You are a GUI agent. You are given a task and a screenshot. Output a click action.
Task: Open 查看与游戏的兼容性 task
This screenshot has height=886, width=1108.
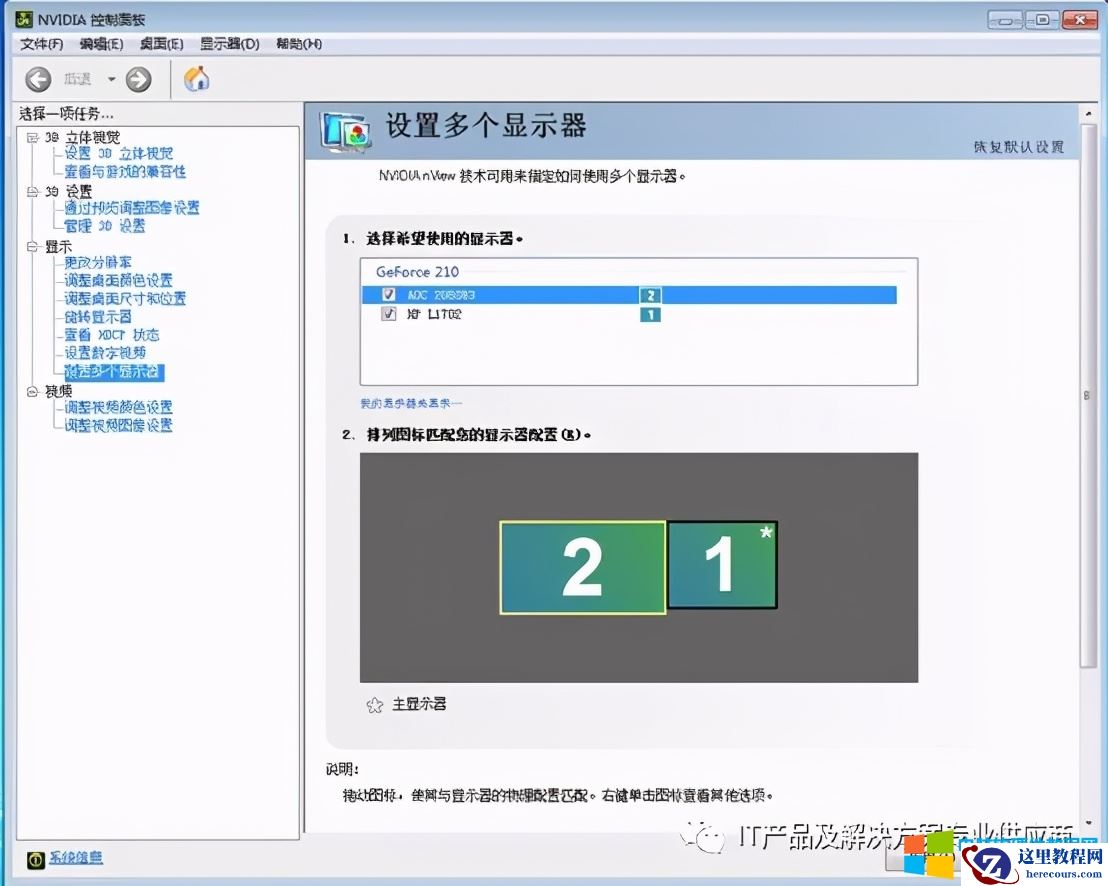(x=125, y=172)
